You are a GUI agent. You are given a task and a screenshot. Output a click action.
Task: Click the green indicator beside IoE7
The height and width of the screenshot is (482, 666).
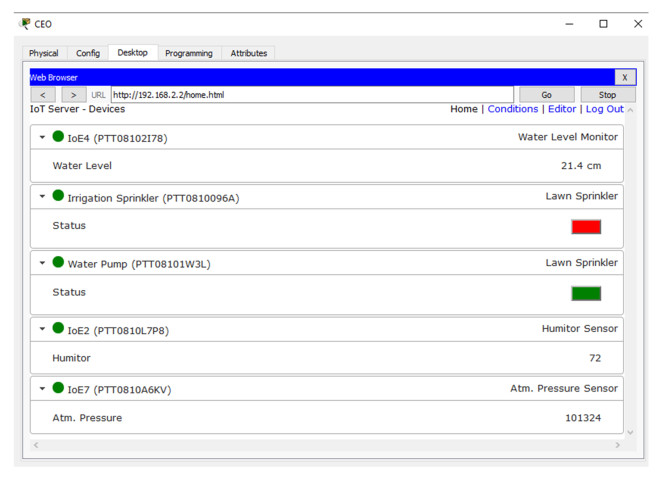point(58,388)
